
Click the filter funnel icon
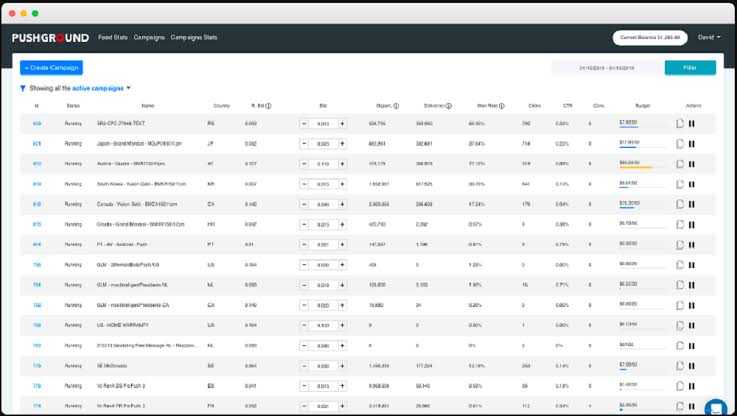(23, 88)
